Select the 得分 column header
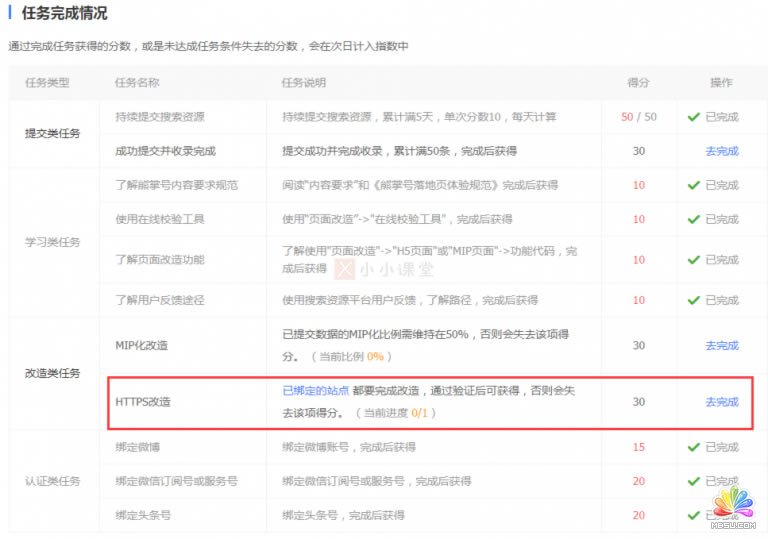Image resolution: width=768 pixels, height=539 pixels. (638, 82)
